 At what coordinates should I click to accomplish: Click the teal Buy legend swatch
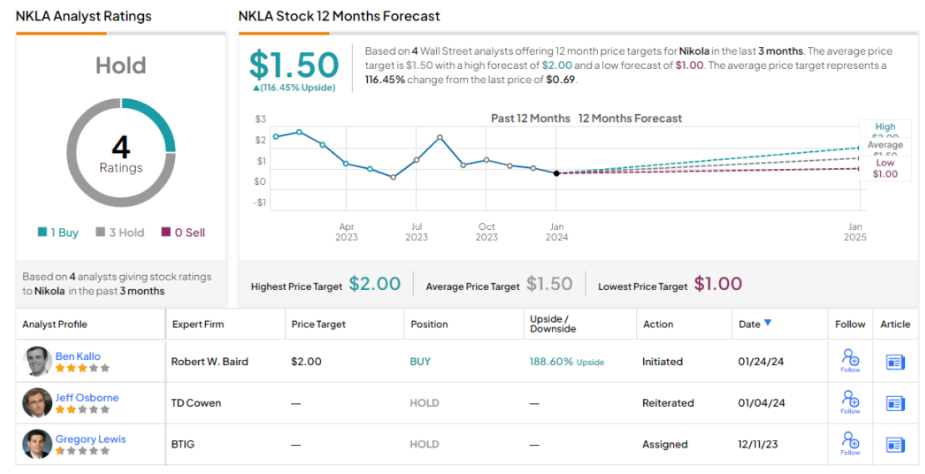[42, 232]
